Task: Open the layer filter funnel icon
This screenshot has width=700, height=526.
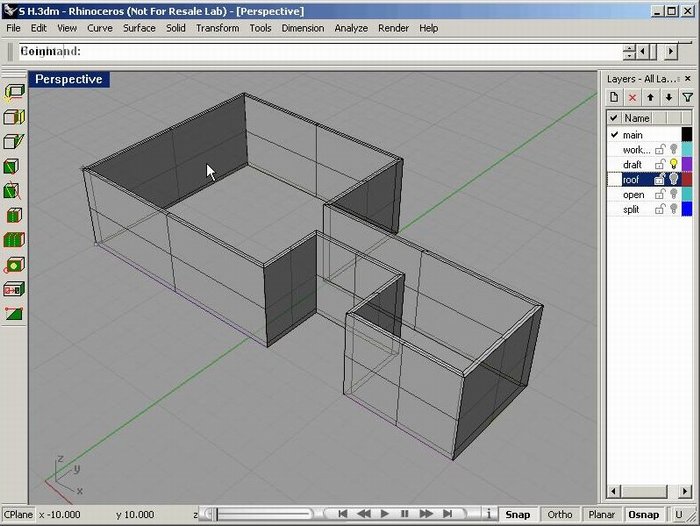Action: pos(687,97)
